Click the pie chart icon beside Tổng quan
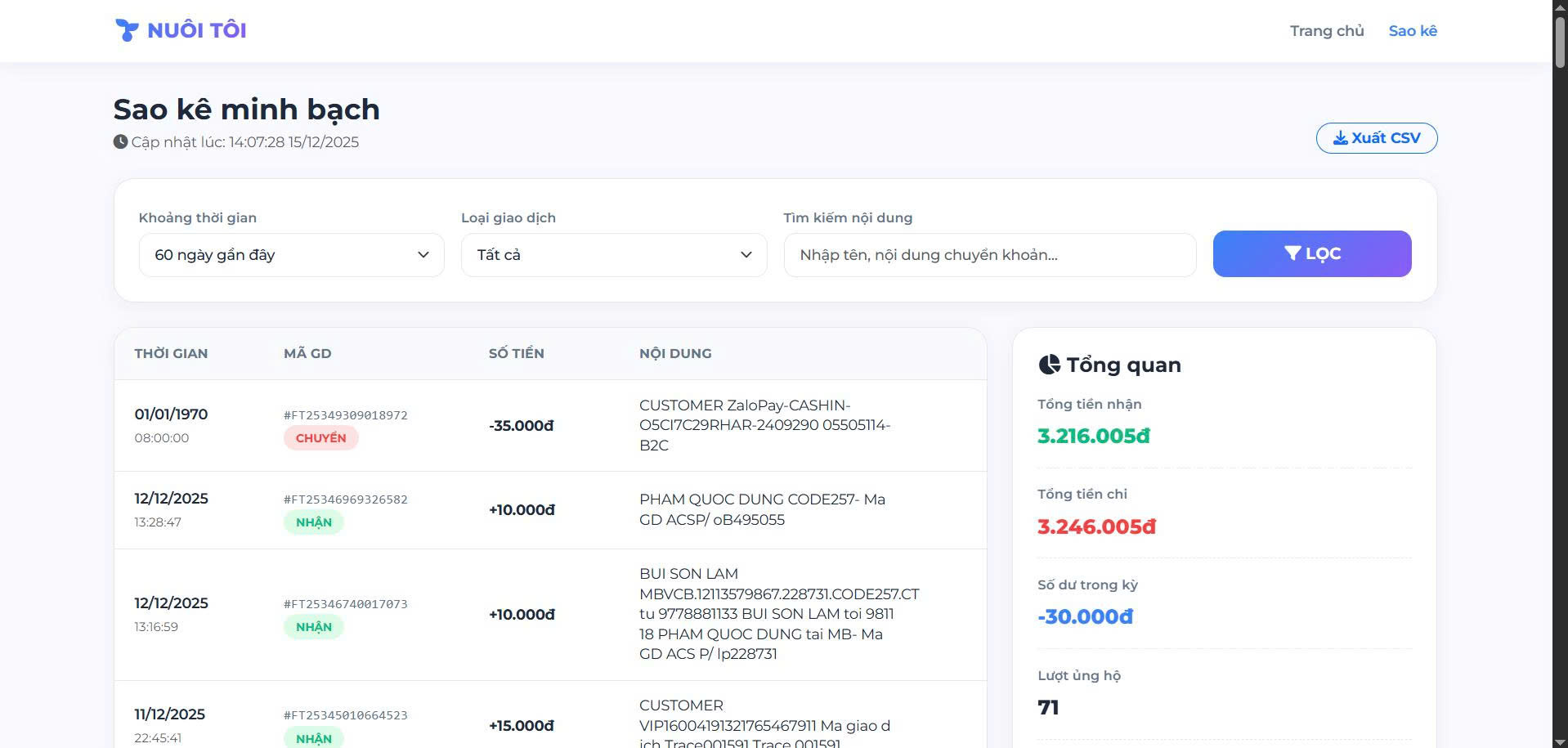Screen dimensions: 1568x748 [x=1049, y=365]
